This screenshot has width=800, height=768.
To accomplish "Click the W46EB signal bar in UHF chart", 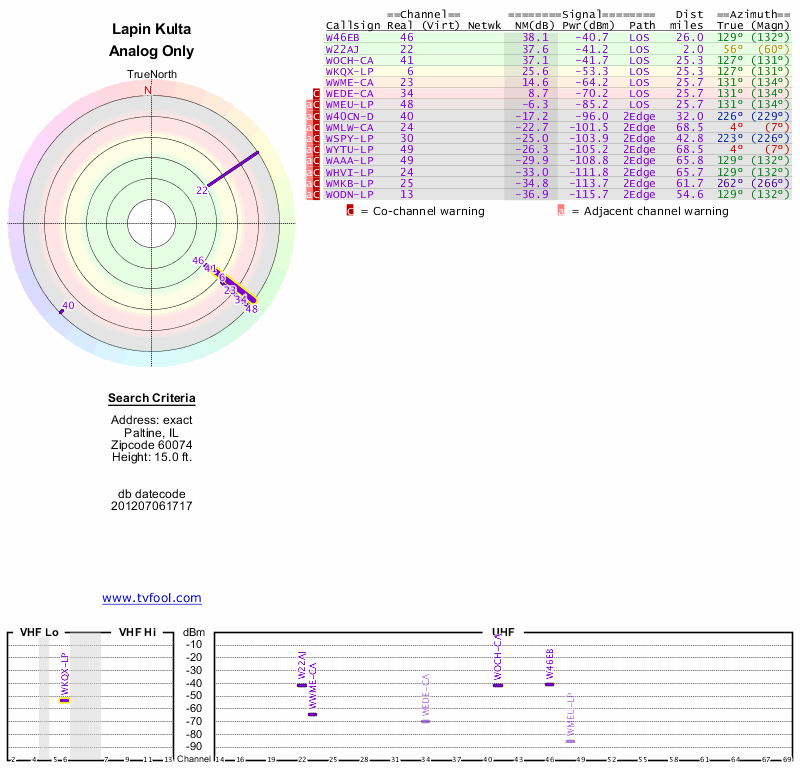I will (549, 684).
